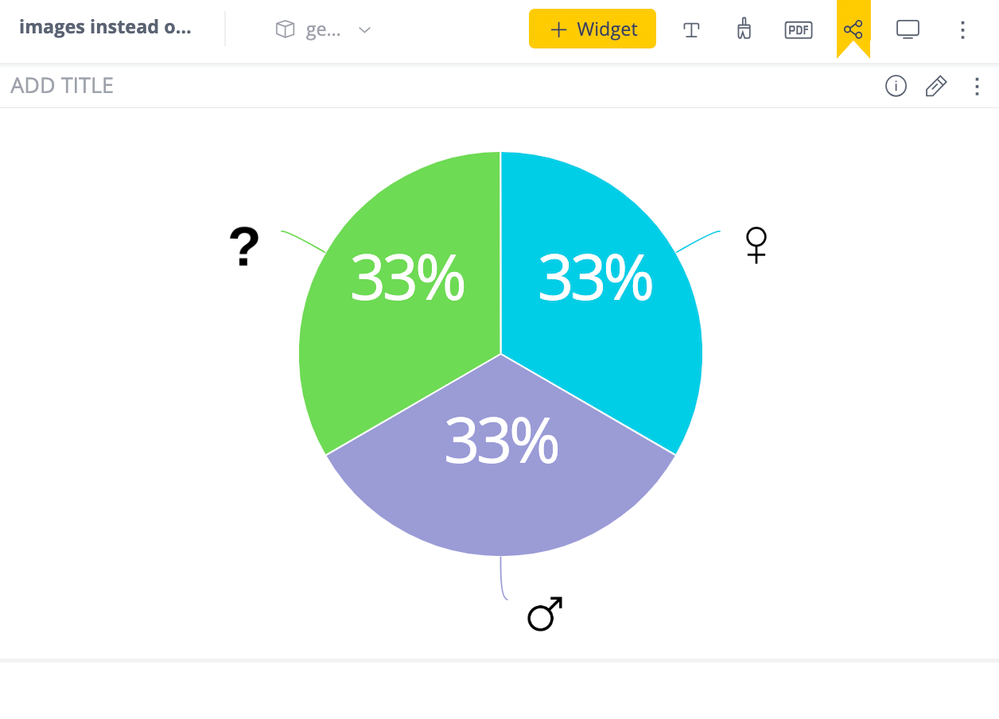999x719 pixels.
Task: Expand the data source dropdown chevron
Action: [x=365, y=30]
